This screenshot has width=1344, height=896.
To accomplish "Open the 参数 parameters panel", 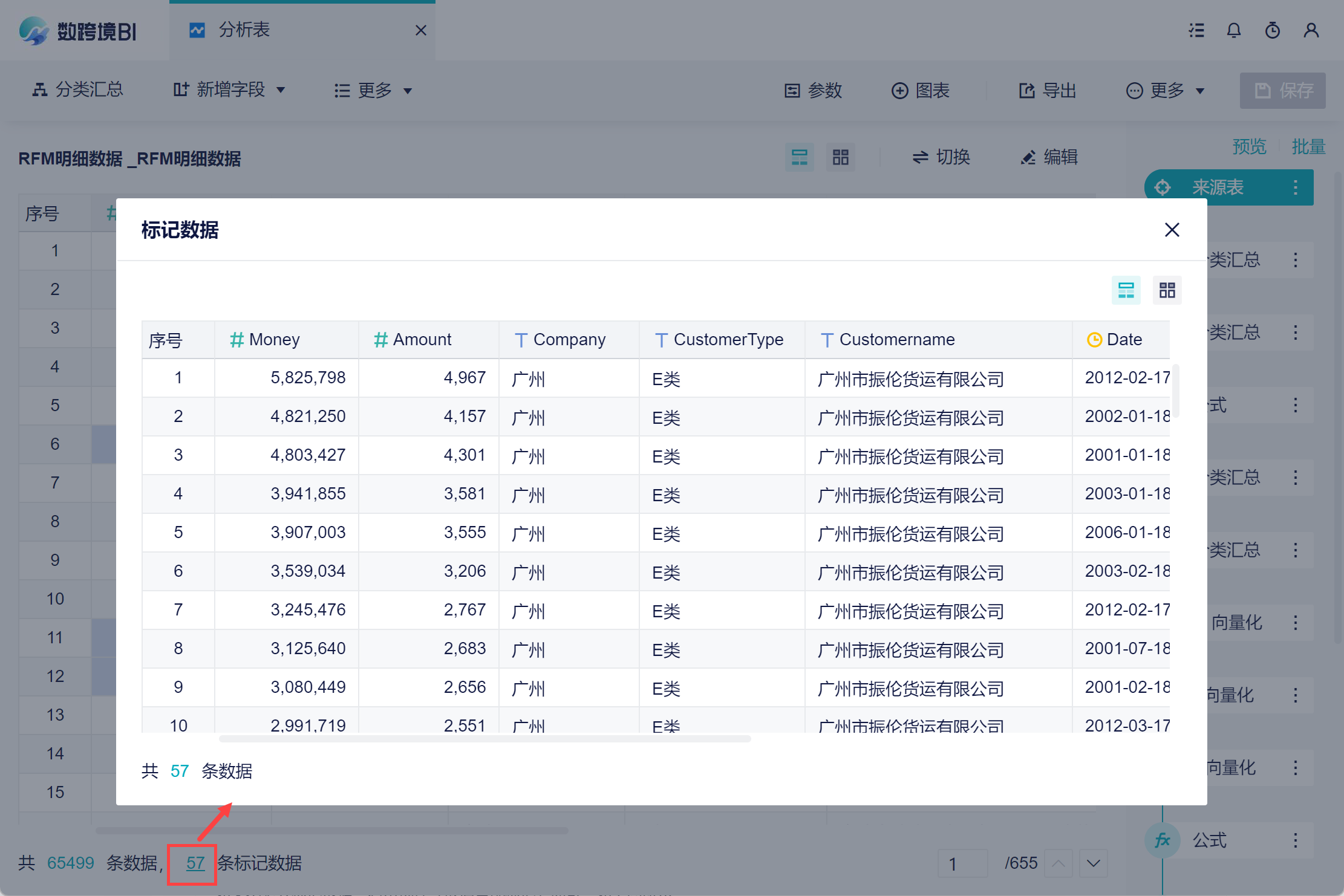I will pos(813,91).
